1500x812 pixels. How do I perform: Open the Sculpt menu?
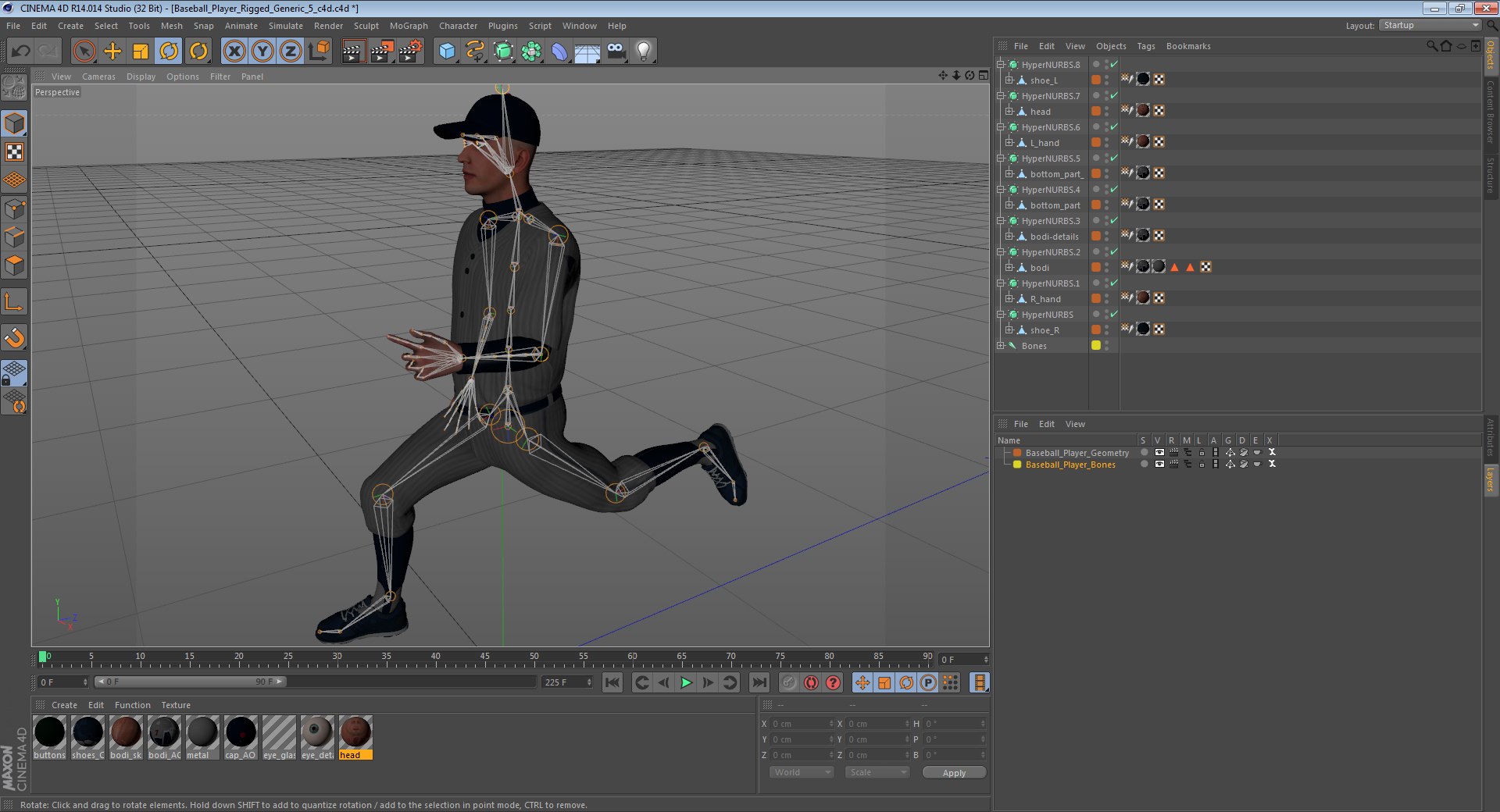pyautogui.click(x=366, y=26)
